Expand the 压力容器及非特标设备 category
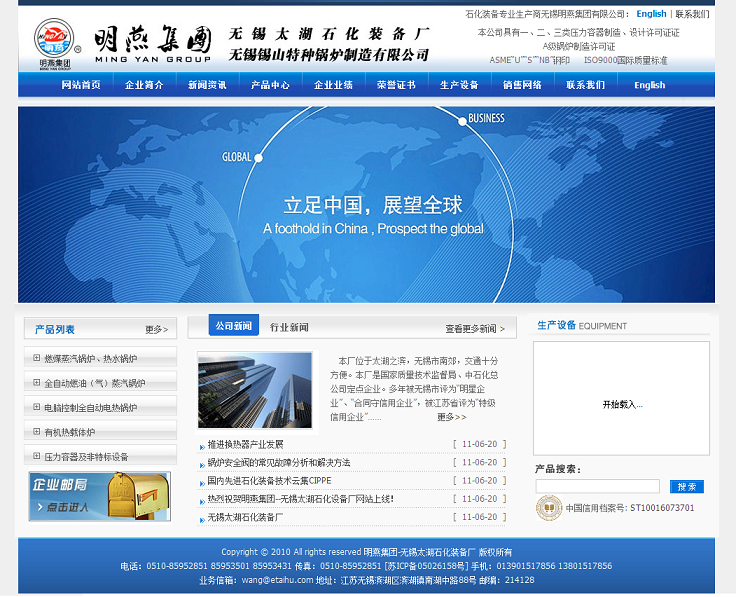This screenshot has height=597, width=736. 37,456
